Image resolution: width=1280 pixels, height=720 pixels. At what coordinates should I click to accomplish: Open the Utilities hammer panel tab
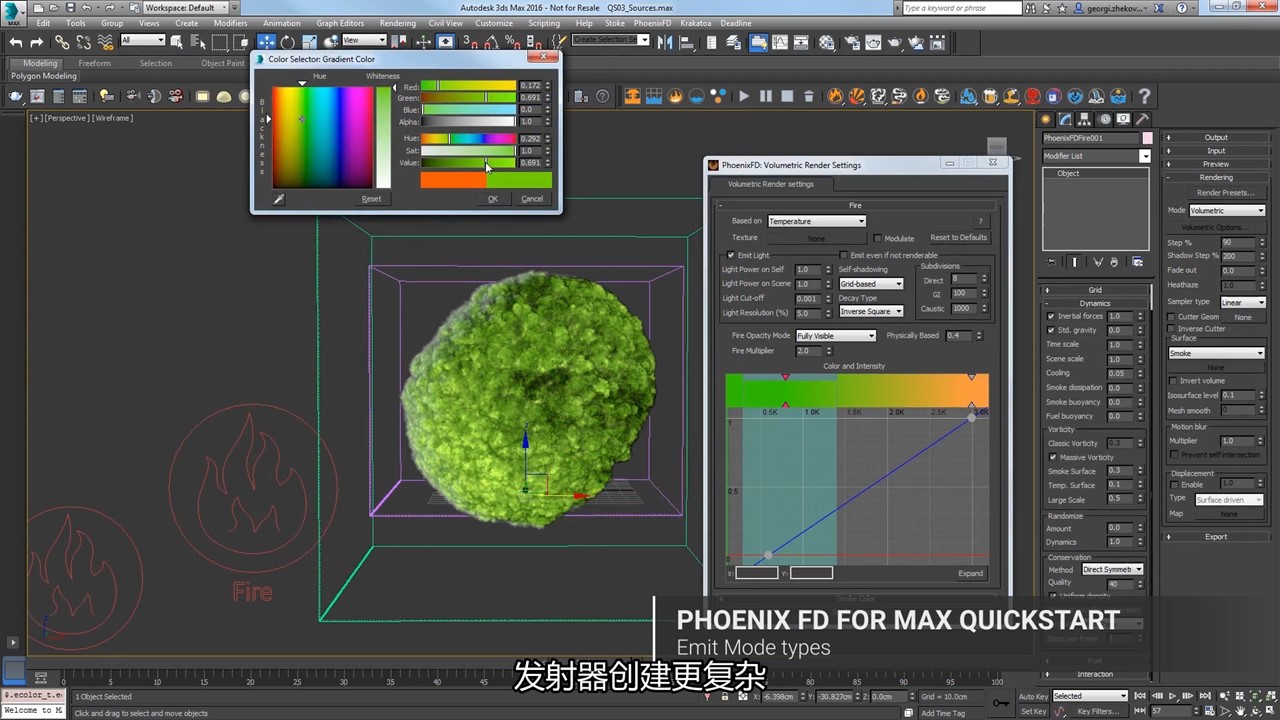(x=1140, y=119)
